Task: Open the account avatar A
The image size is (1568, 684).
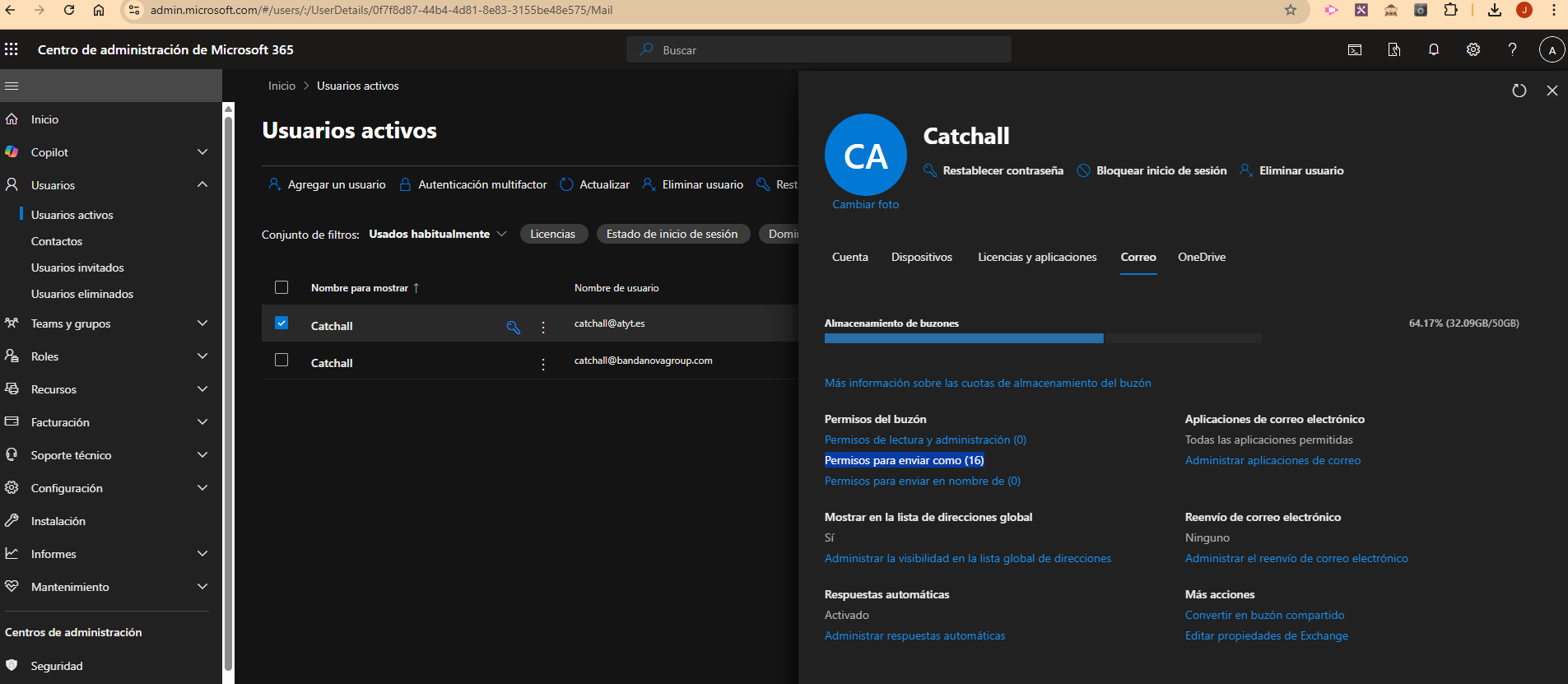Action: point(1552,50)
